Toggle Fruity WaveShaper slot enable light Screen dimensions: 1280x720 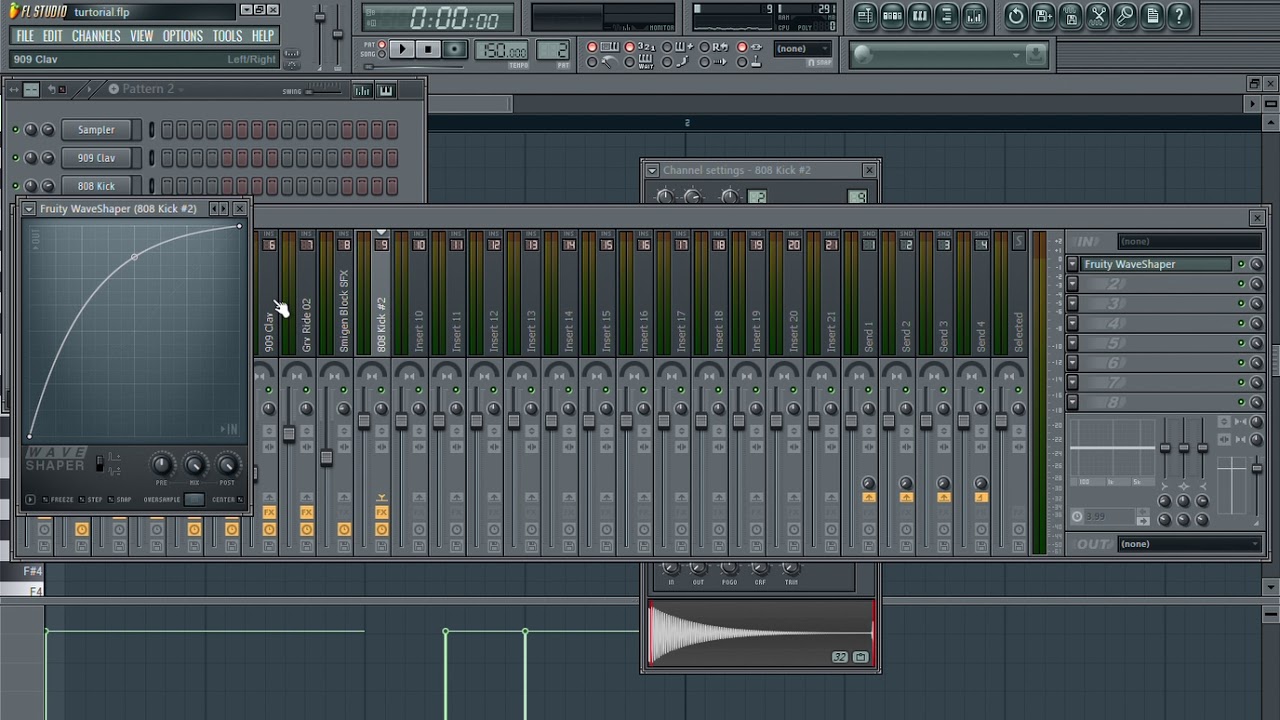tap(1242, 264)
